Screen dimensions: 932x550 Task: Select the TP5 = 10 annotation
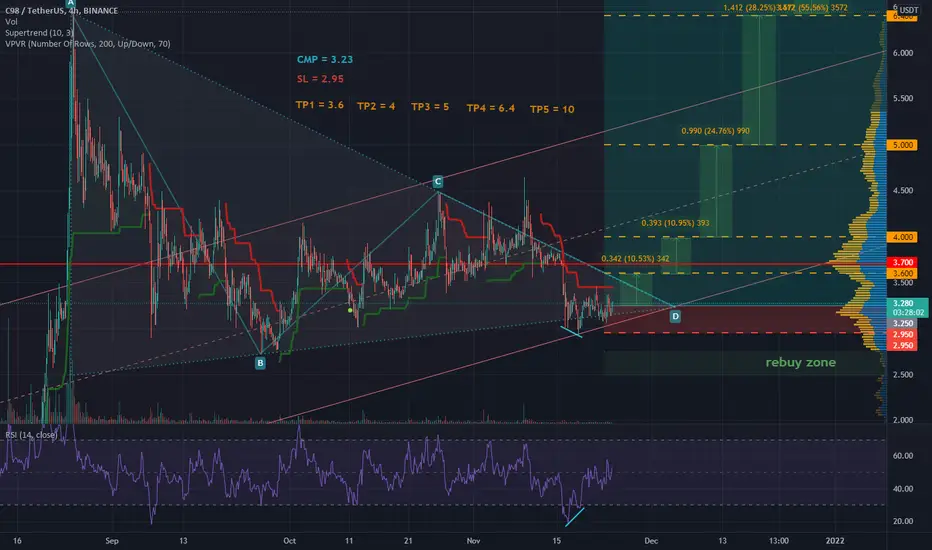coord(552,109)
